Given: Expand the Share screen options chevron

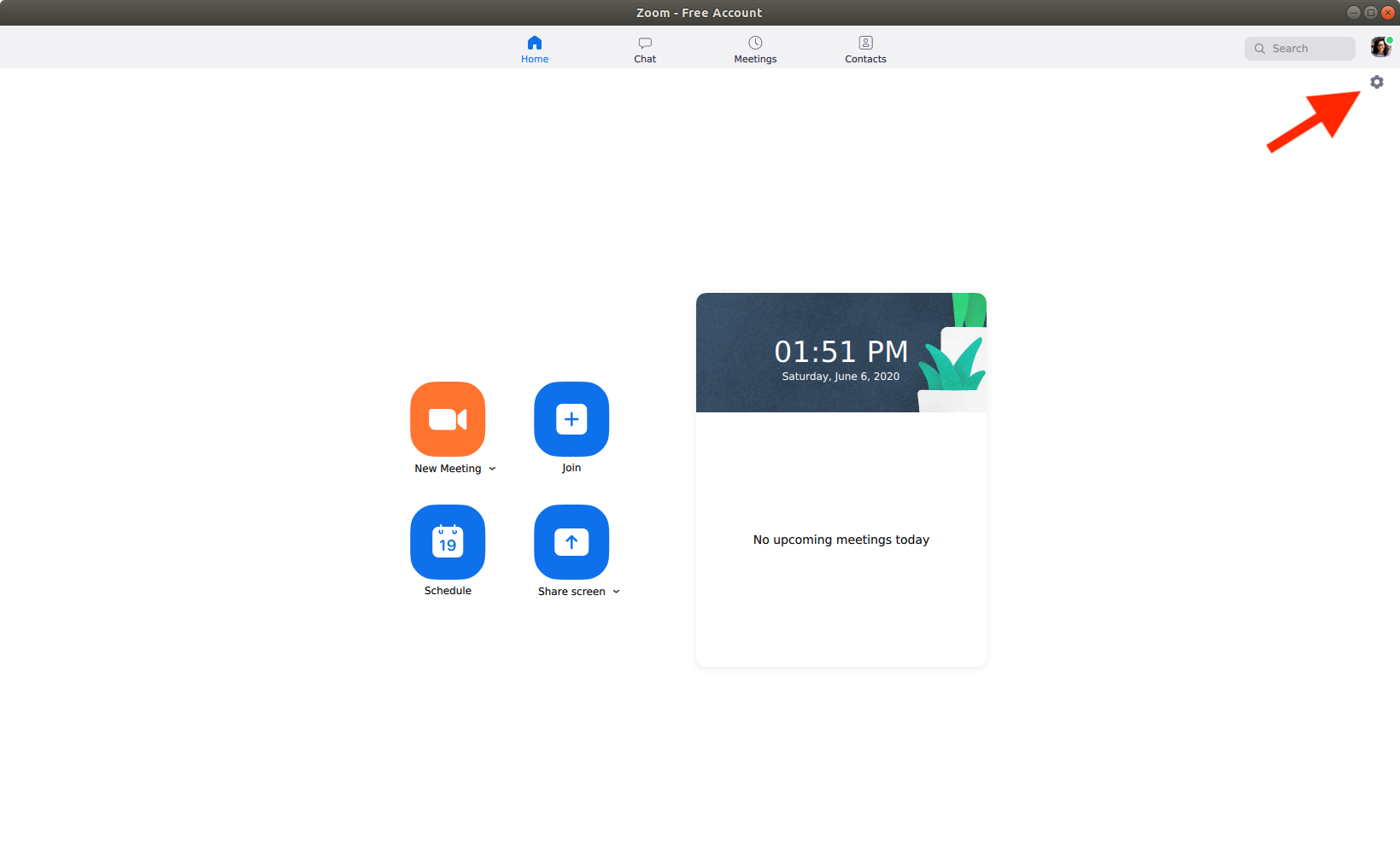Looking at the screenshot, I should [616, 592].
